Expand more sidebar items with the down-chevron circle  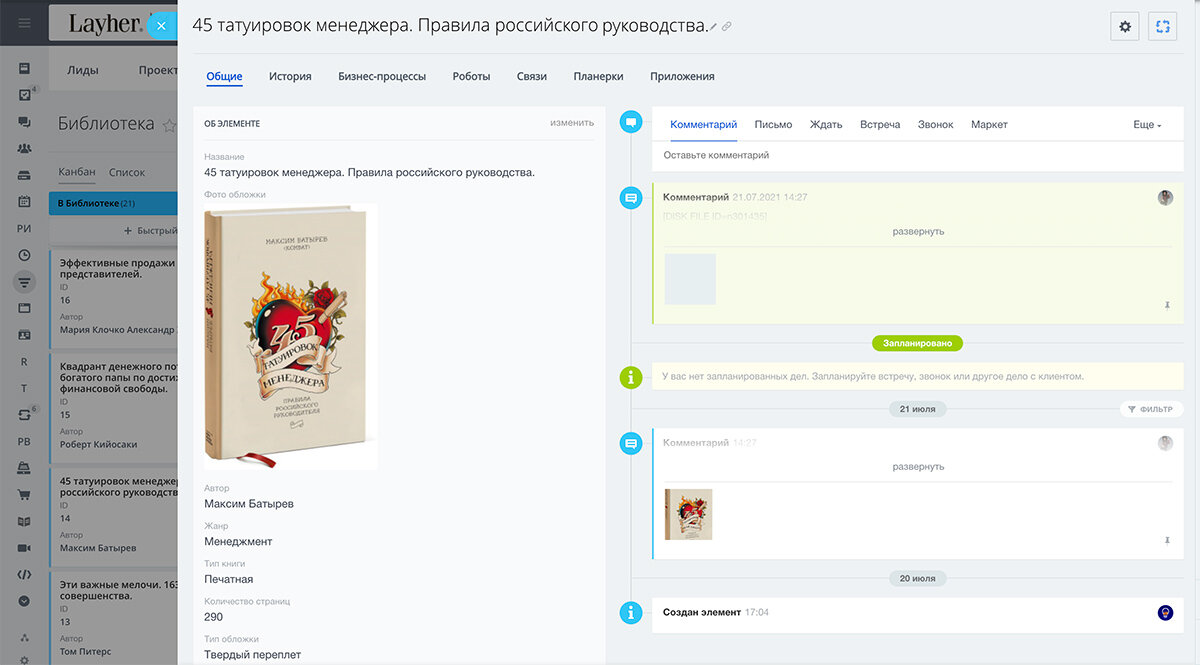pos(24,601)
